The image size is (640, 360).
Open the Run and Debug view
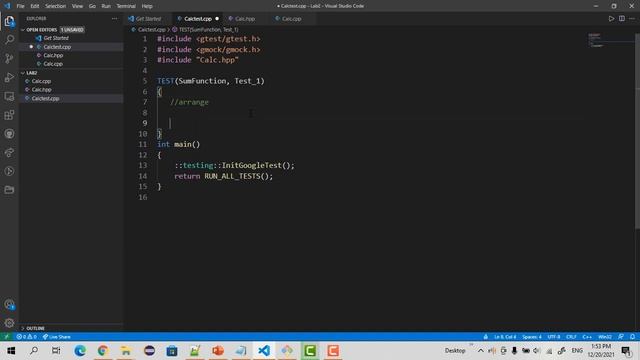9,77
